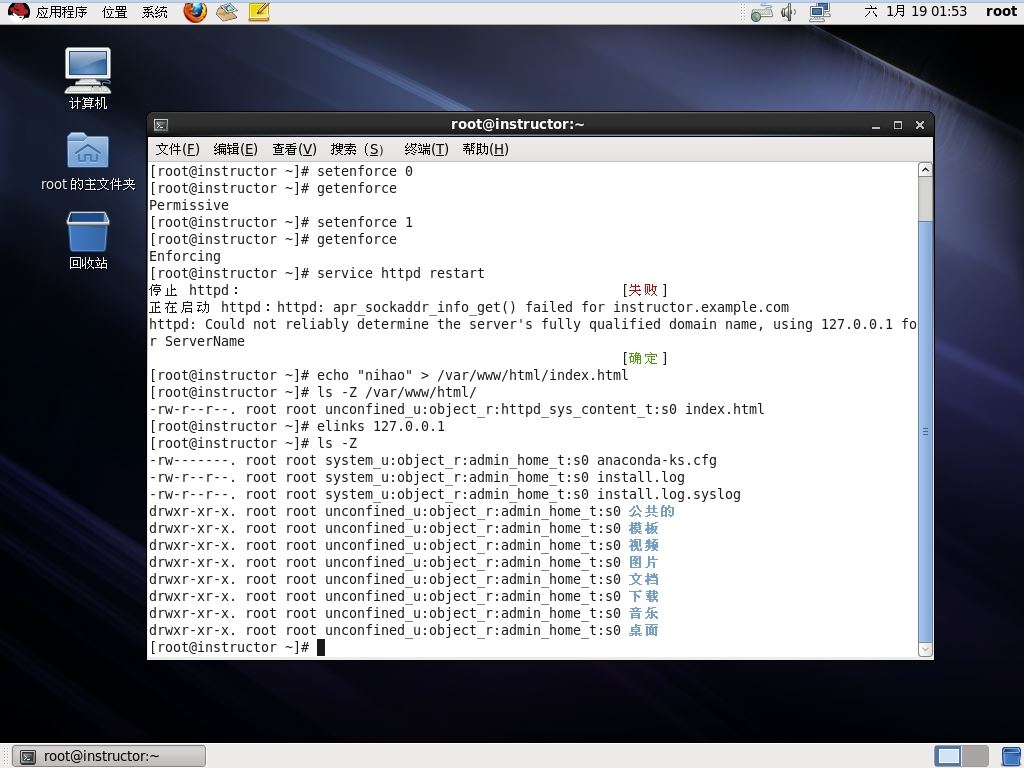Open the clock showing 1月 19 01:53
Viewport: 1024px width, 768px height.
[x=916, y=11]
